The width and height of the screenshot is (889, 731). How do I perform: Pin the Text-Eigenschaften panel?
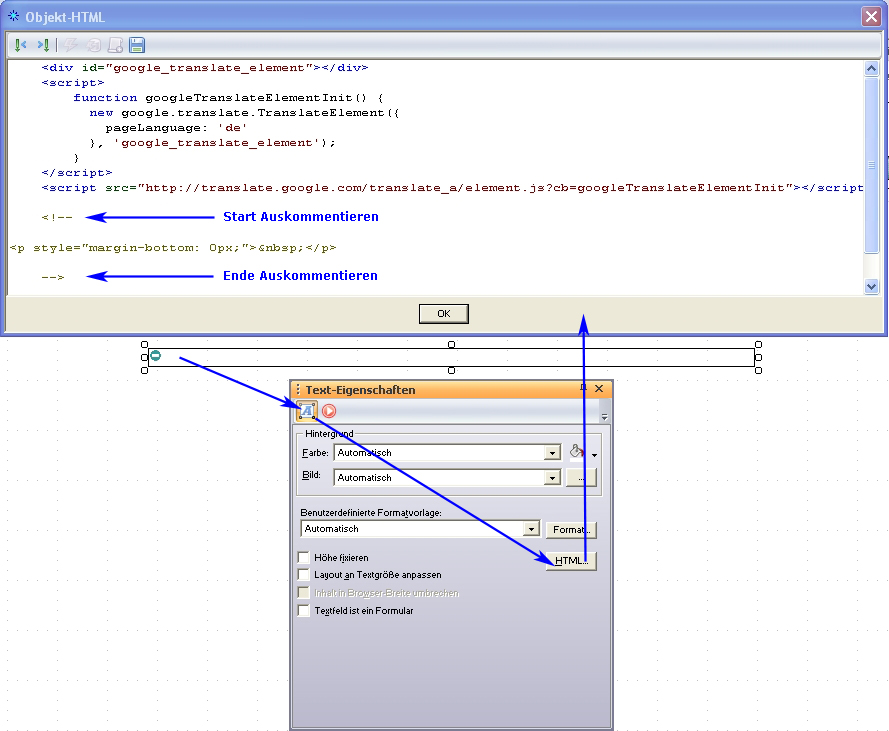point(583,388)
